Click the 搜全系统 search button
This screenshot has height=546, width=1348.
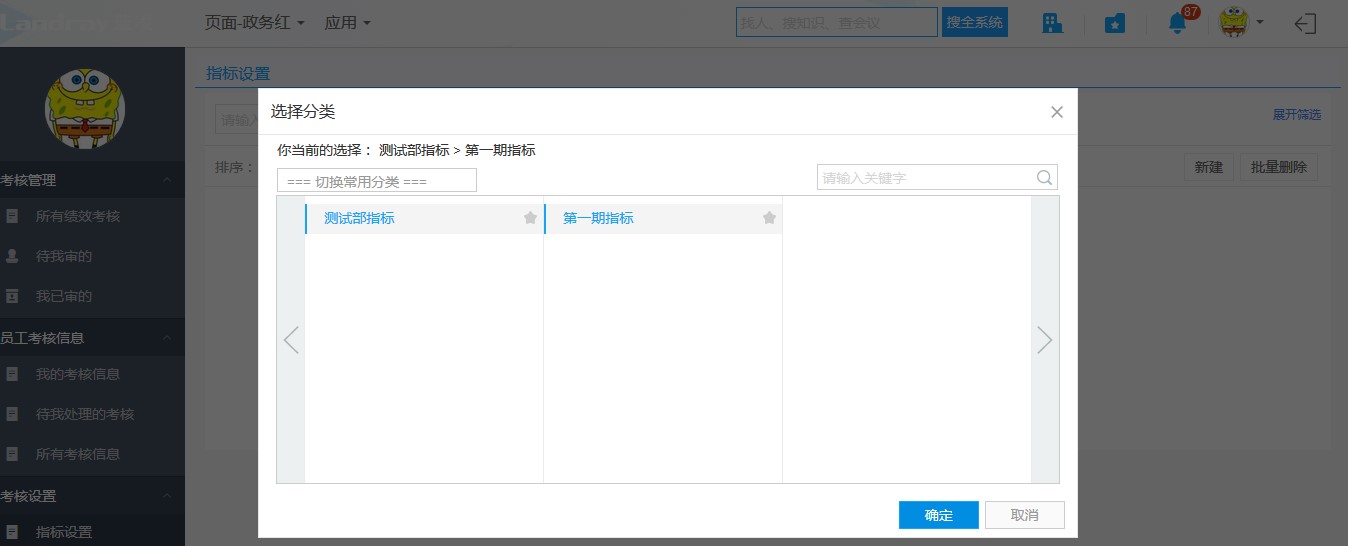point(975,22)
